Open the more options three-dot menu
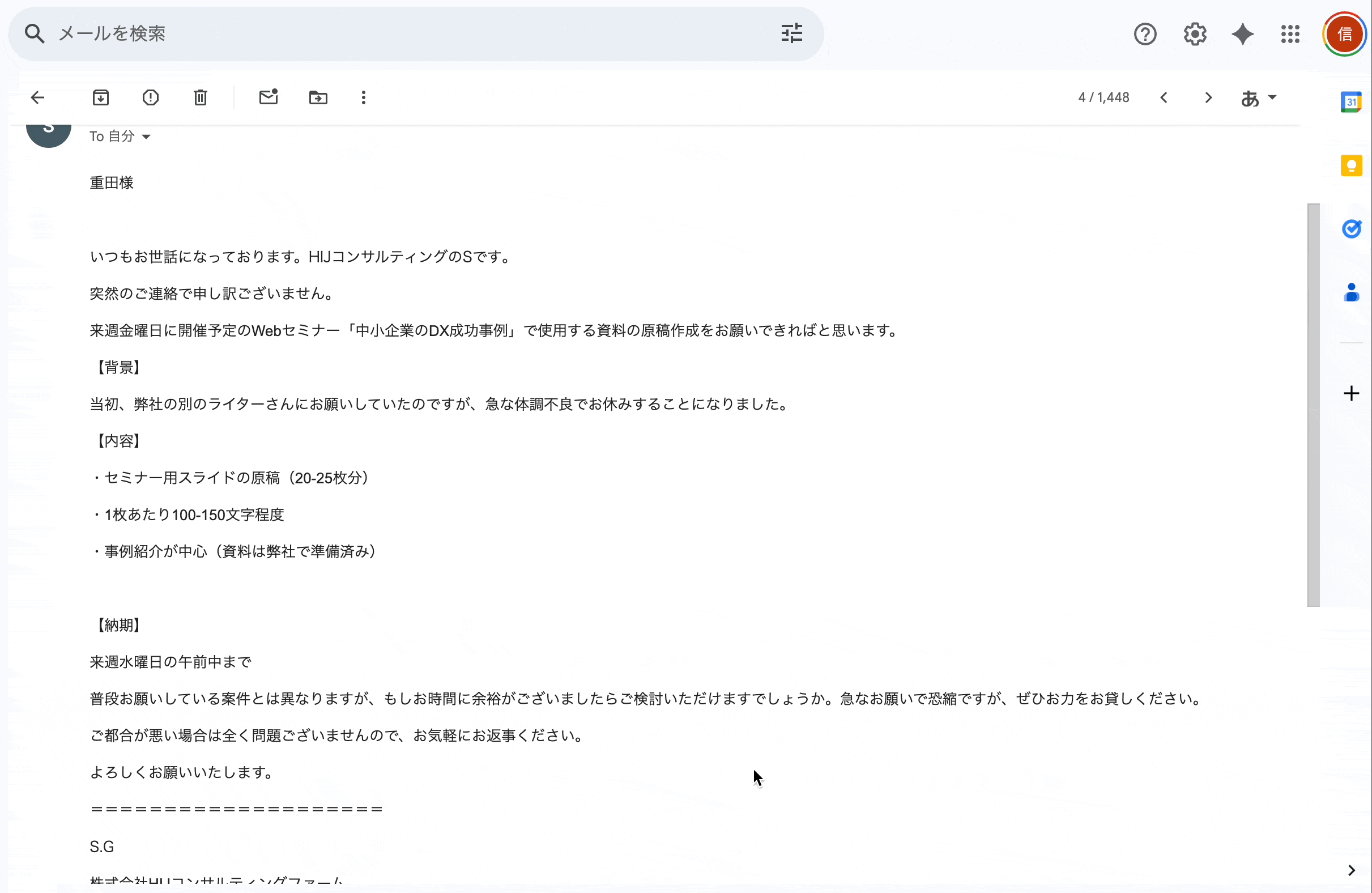The height and width of the screenshot is (893, 1372). [x=363, y=97]
